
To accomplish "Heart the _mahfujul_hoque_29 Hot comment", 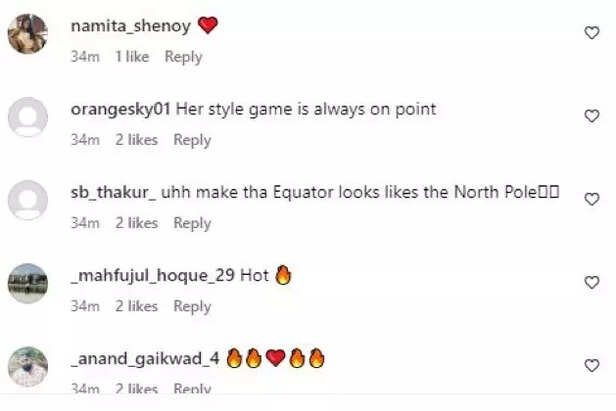I will tap(592, 283).
